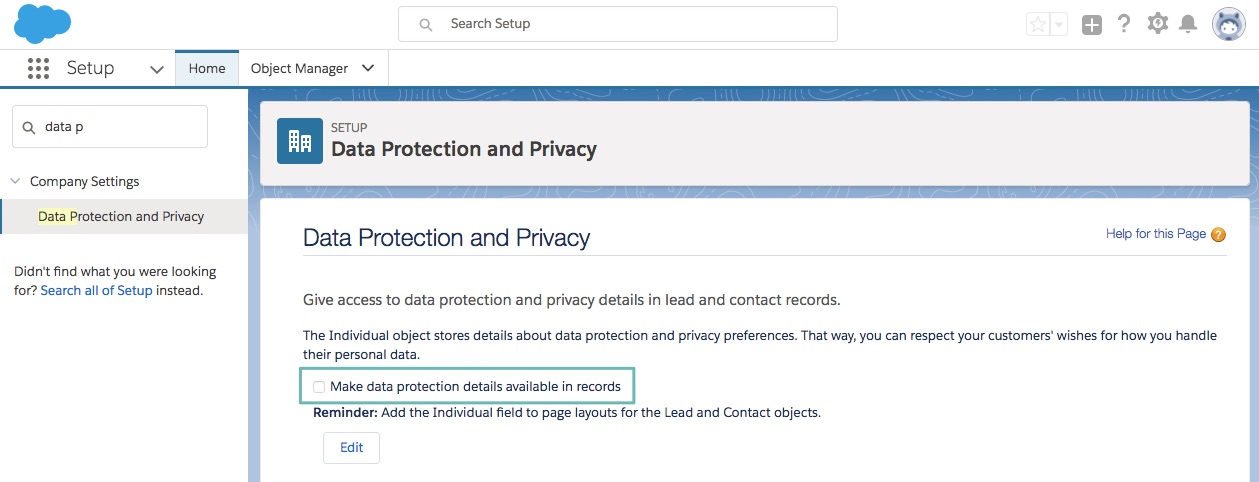Open the App Launcher dots grid
This screenshot has width=1259, height=482.
pyautogui.click(x=38, y=68)
